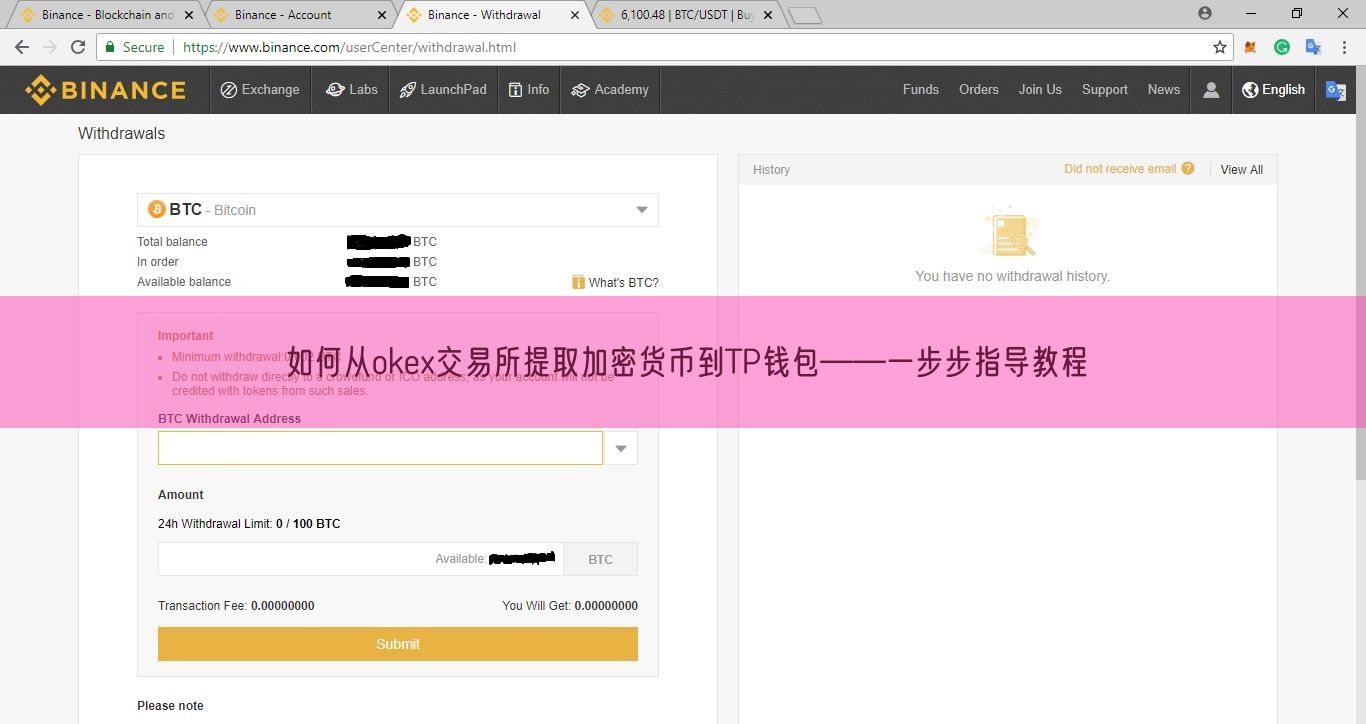Click the empty withdrawal history illustration
1366x724 pixels.
click(1010, 233)
